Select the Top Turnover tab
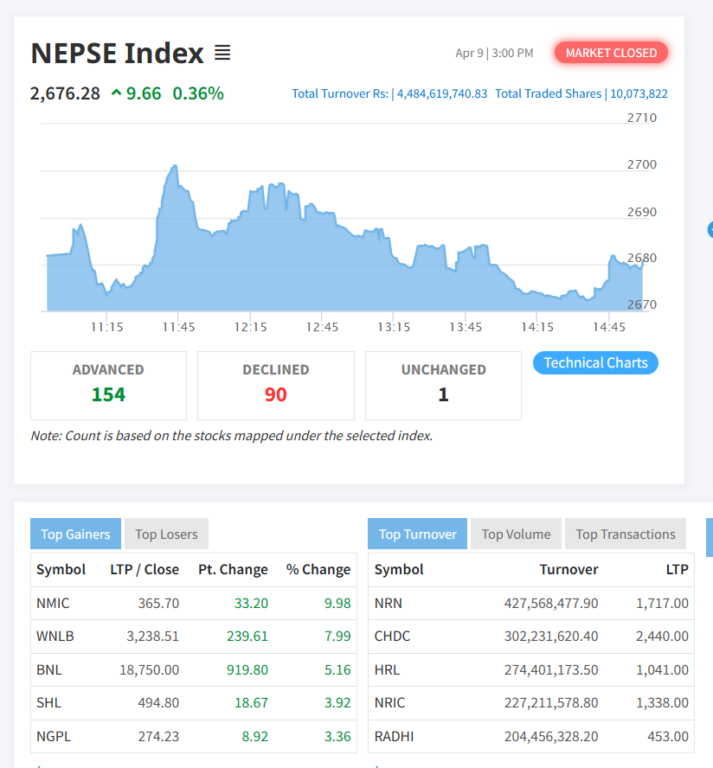The image size is (713, 768). click(417, 534)
